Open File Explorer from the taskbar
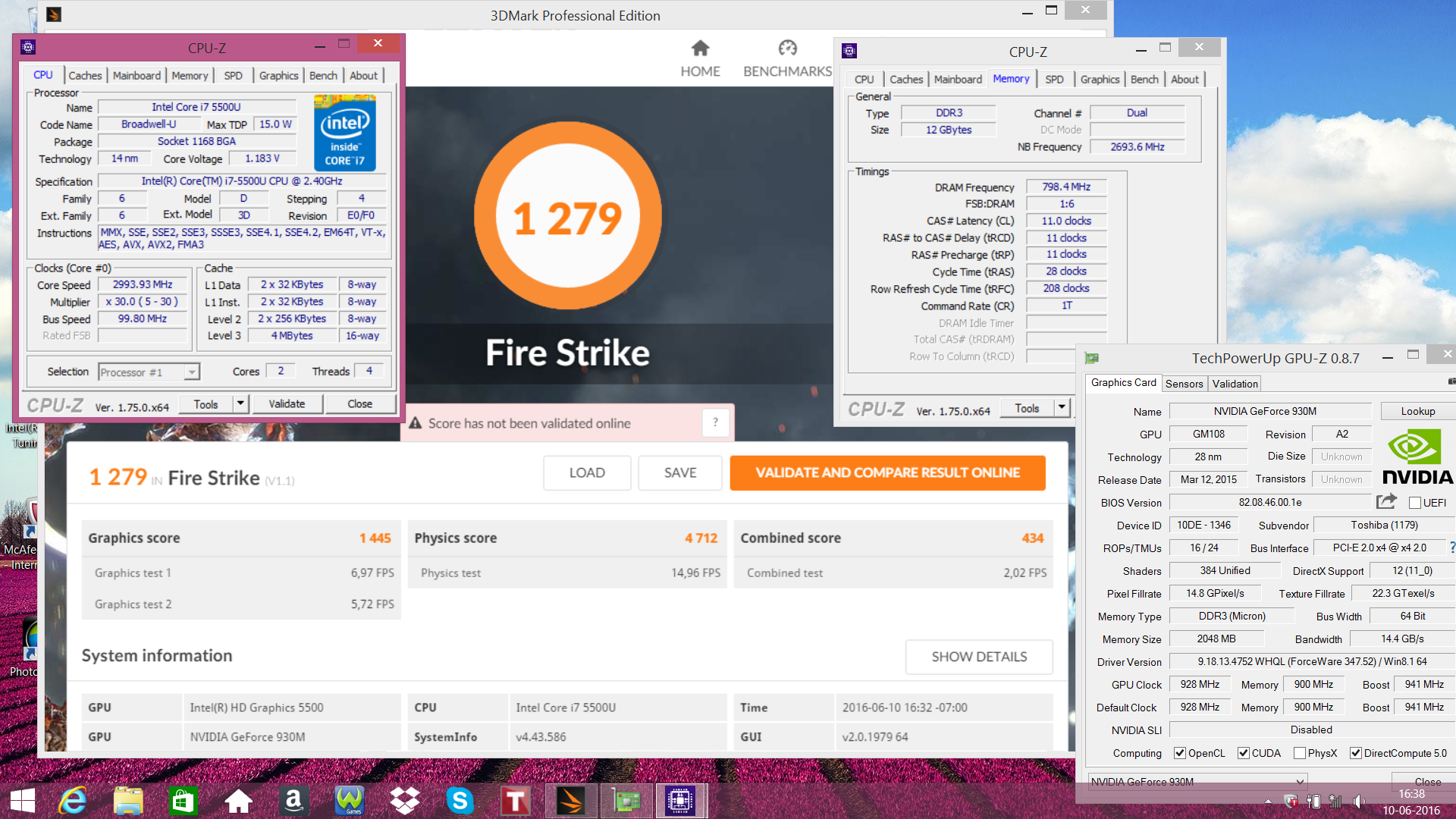 click(128, 801)
